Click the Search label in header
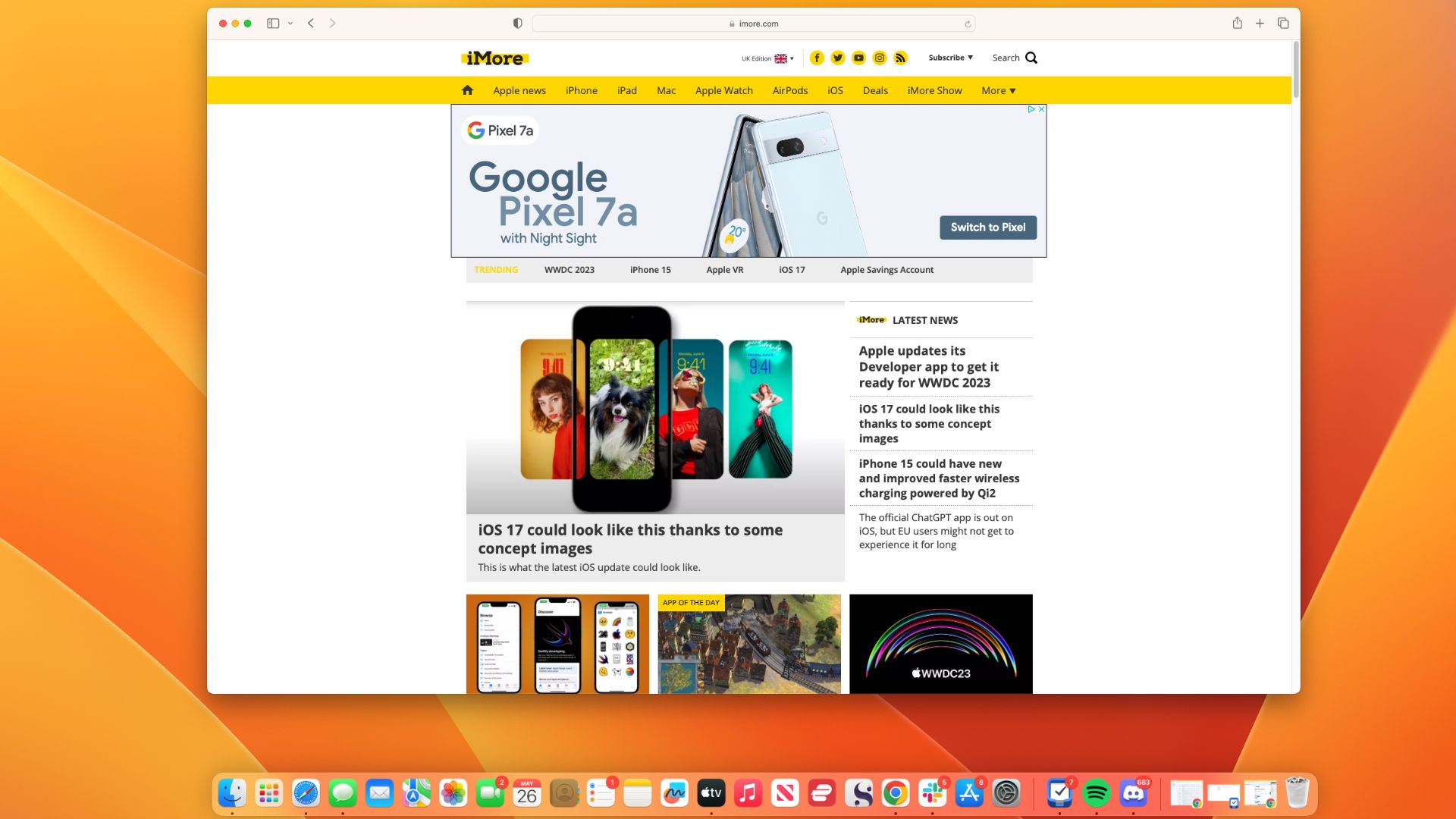 pyautogui.click(x=1006, y=58)
